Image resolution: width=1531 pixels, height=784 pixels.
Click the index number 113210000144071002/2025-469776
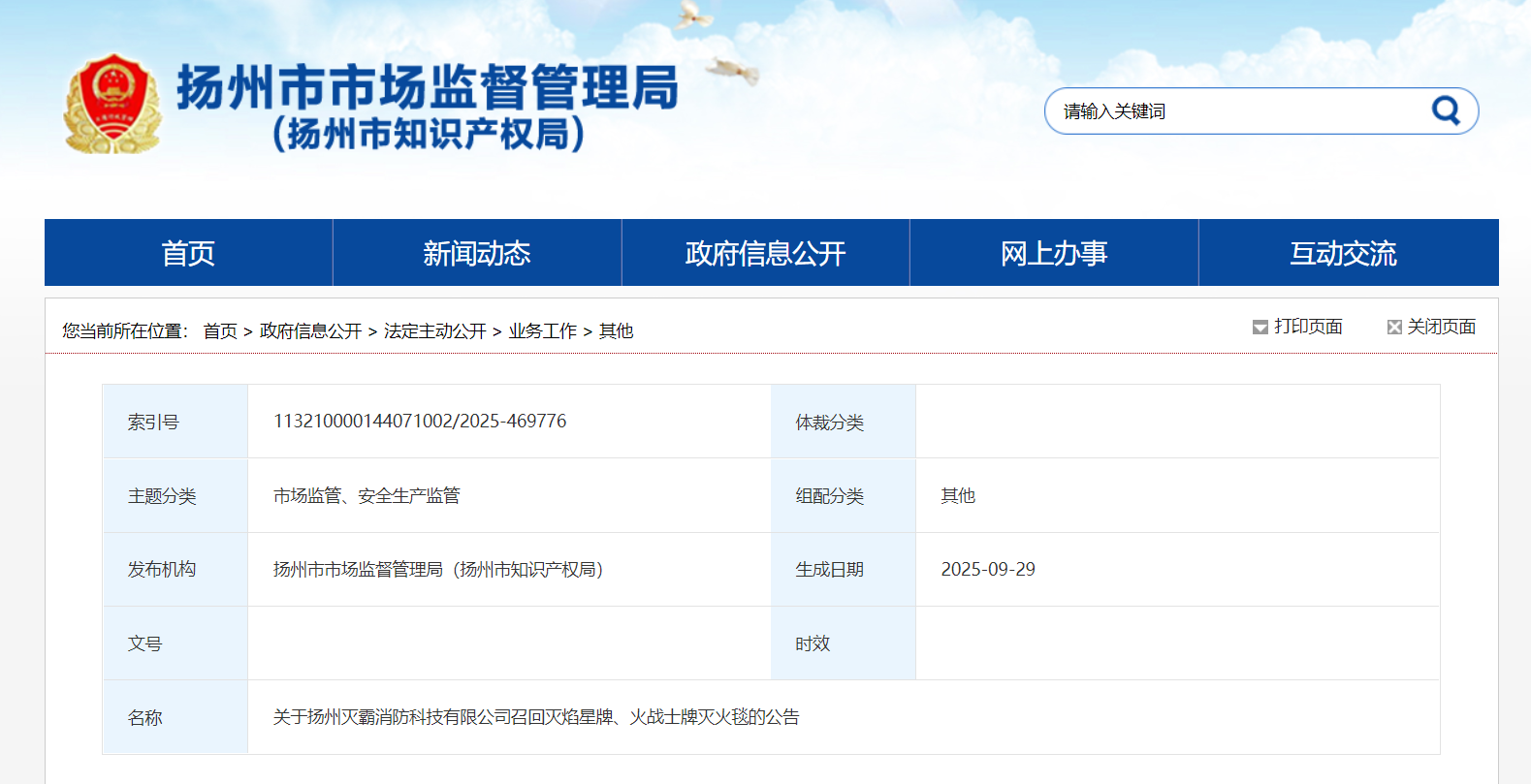[x=420, y=422]
